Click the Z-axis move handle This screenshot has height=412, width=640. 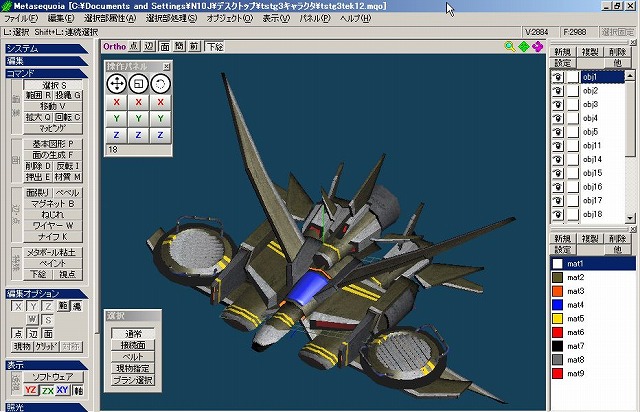(x=116, y=135)
